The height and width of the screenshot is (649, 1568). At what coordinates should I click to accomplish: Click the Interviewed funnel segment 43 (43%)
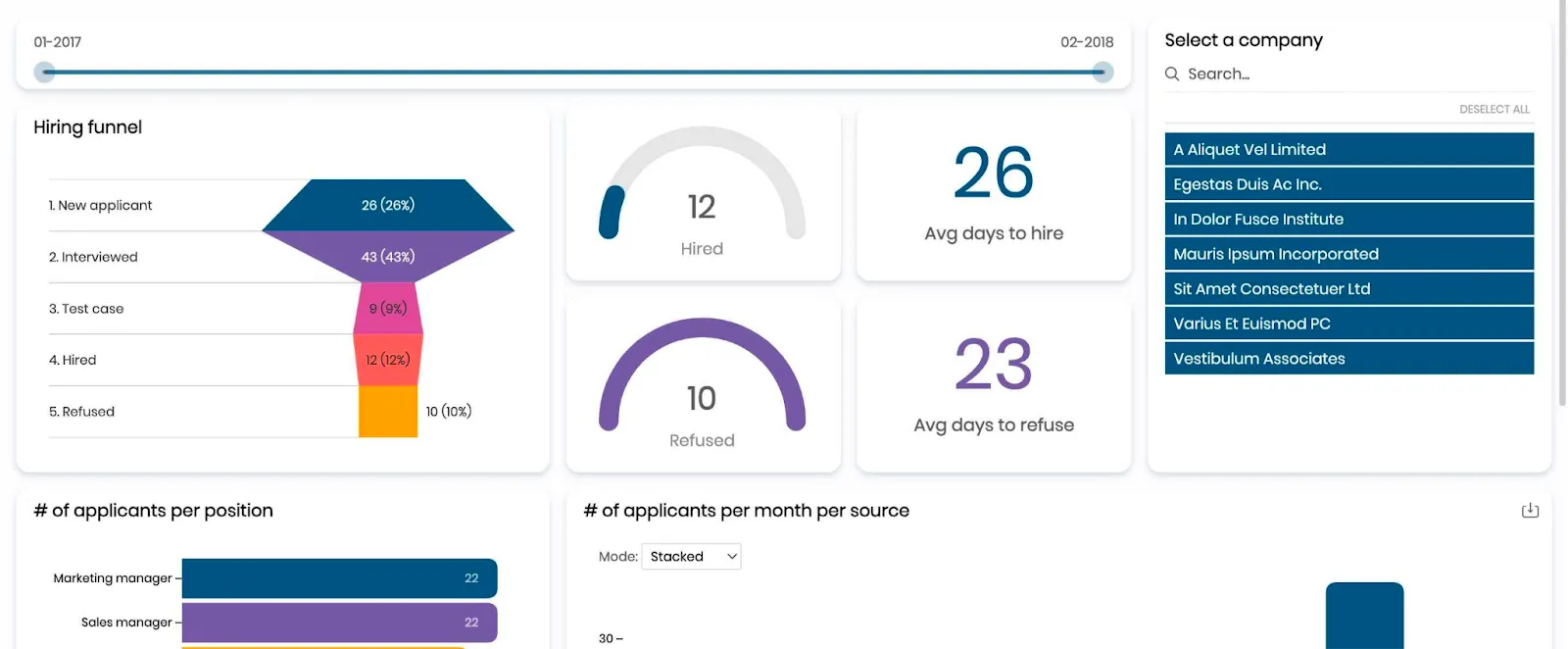[x=388, y=257]
